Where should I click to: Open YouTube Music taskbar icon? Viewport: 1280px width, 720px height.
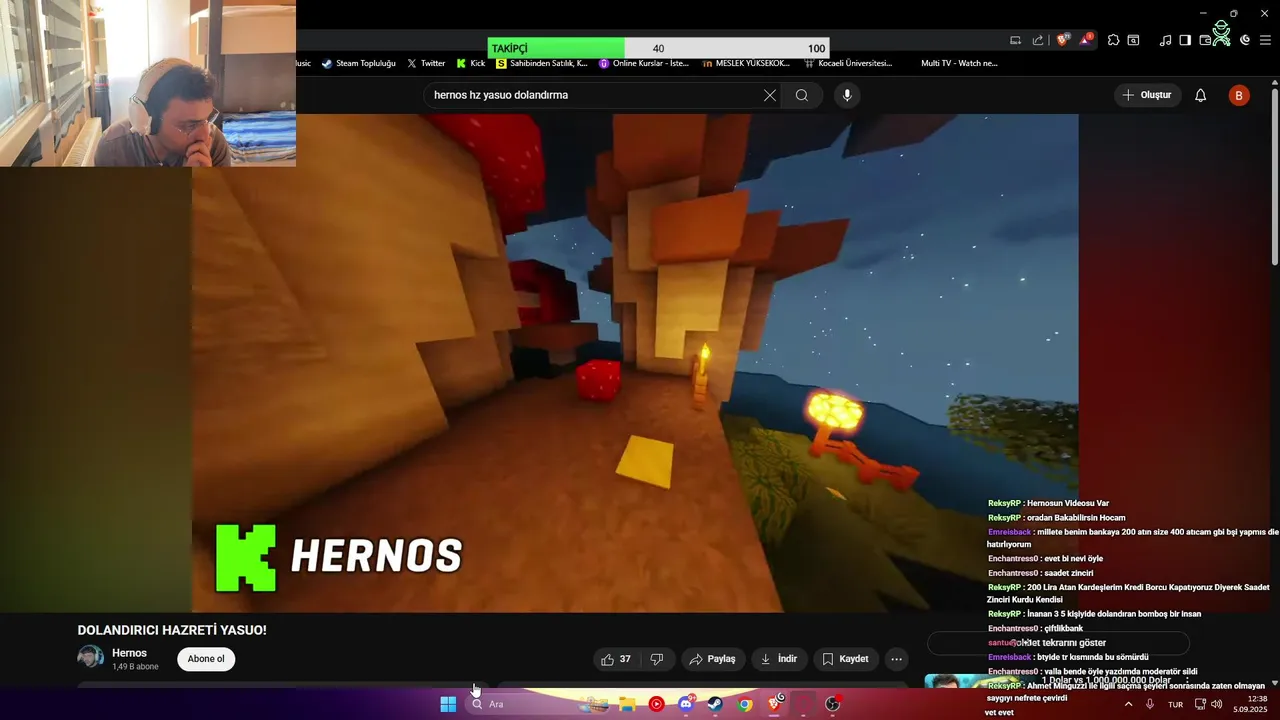[x=656, y=704]
